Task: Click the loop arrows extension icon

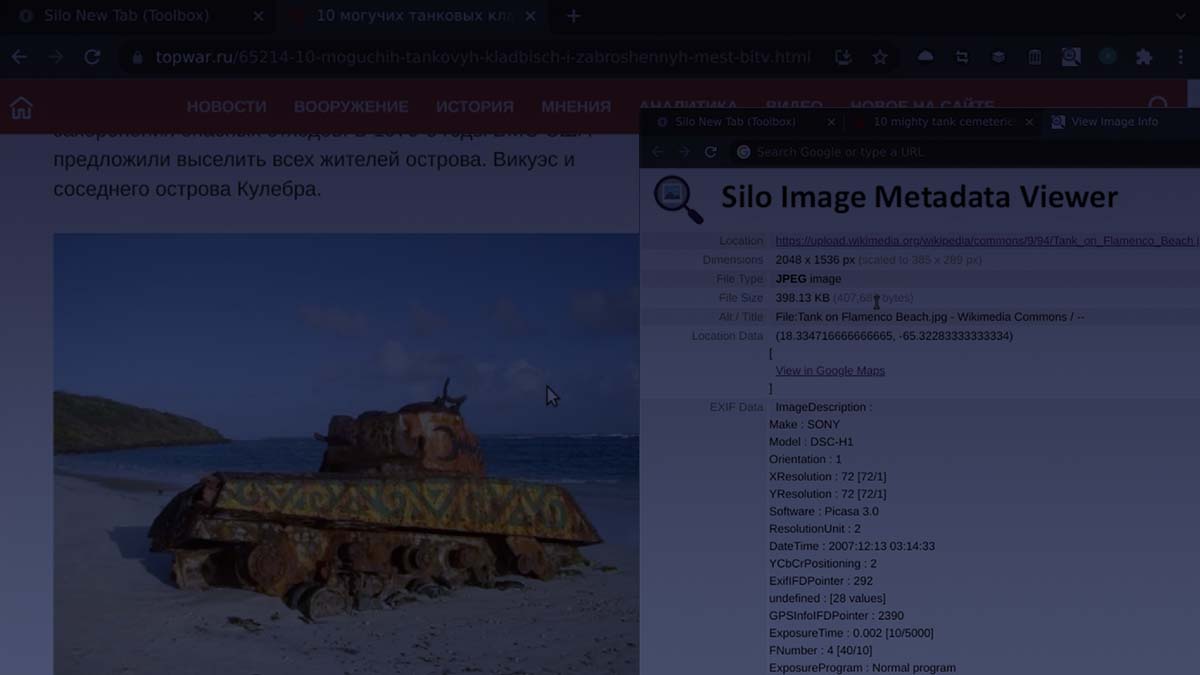Action: click(x=962, y=57)
